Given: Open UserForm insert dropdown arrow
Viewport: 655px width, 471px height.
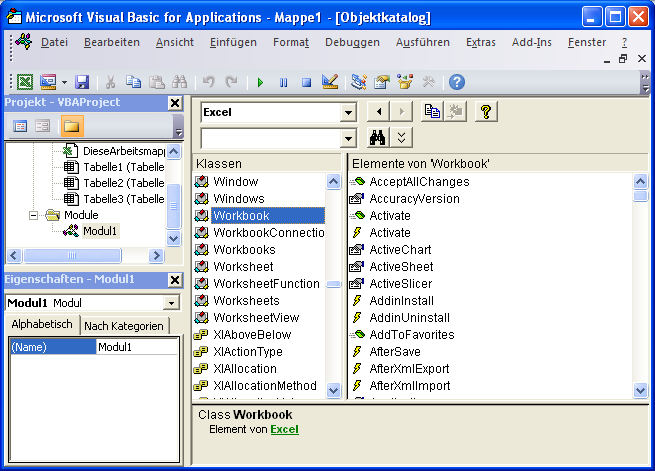Looking at the screenshot, I should click(64, 82).
